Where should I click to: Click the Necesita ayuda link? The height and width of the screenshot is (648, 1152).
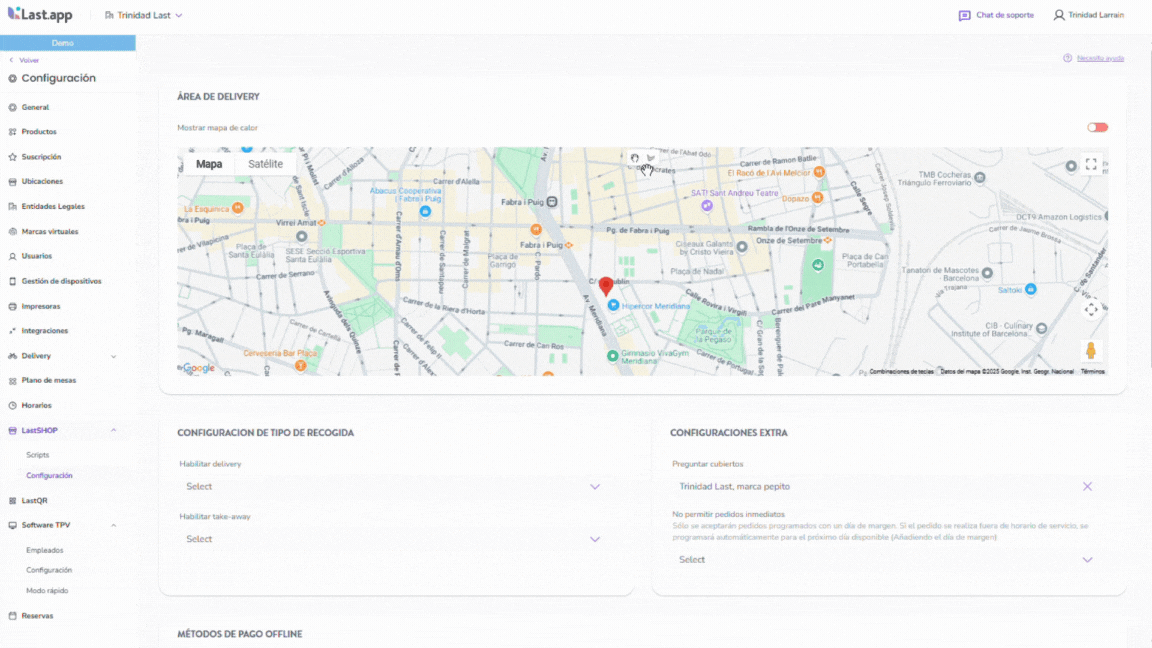[x=1099, y=58]
